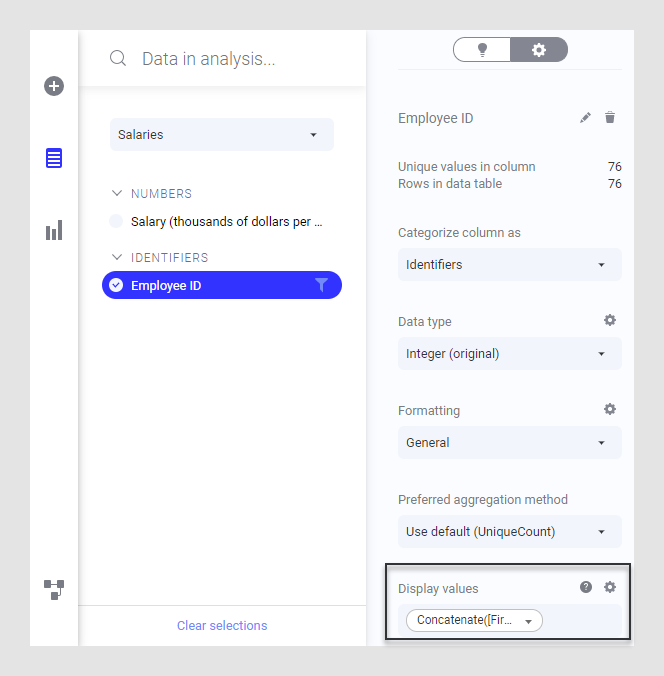
Task: Open the Data in analysis sidebar icon
Action: click(x=54, y=158)
